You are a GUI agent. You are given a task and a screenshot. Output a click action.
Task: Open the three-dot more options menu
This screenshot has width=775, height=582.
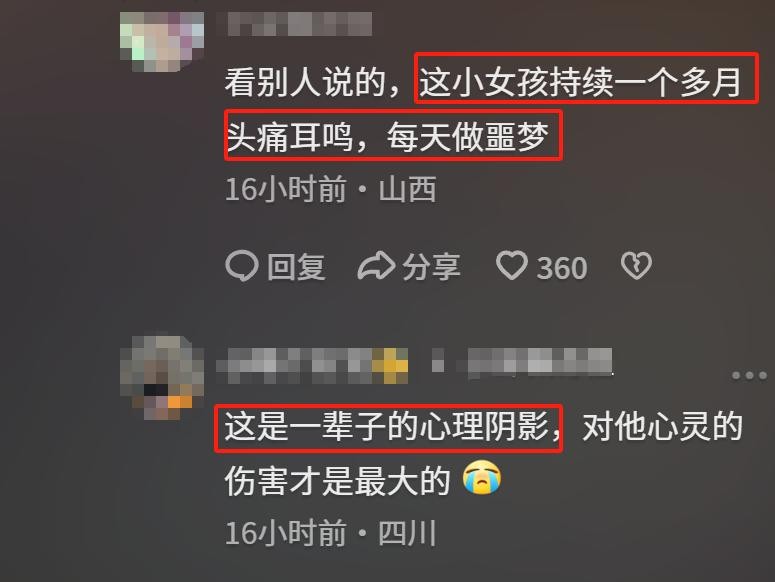pyautogui.click(x=749, y=375)
